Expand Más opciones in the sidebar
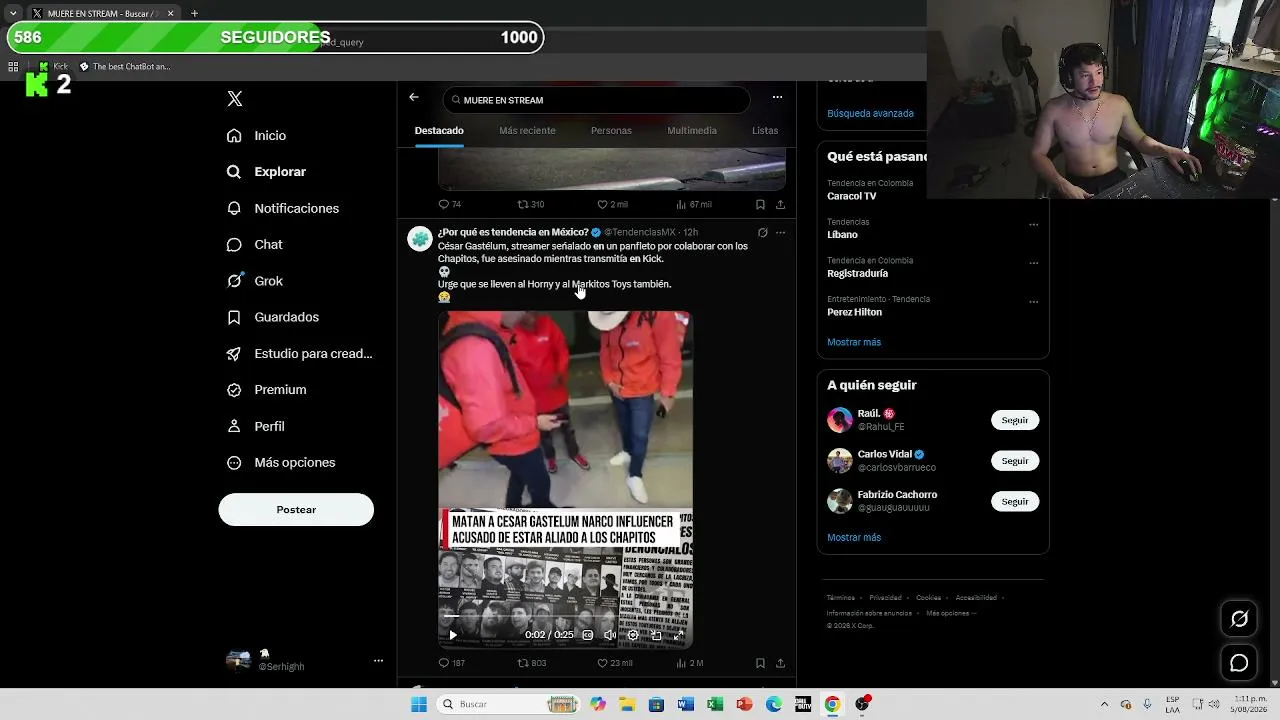The width and height of the screenshot is (1280, 720). pos(281,463)
